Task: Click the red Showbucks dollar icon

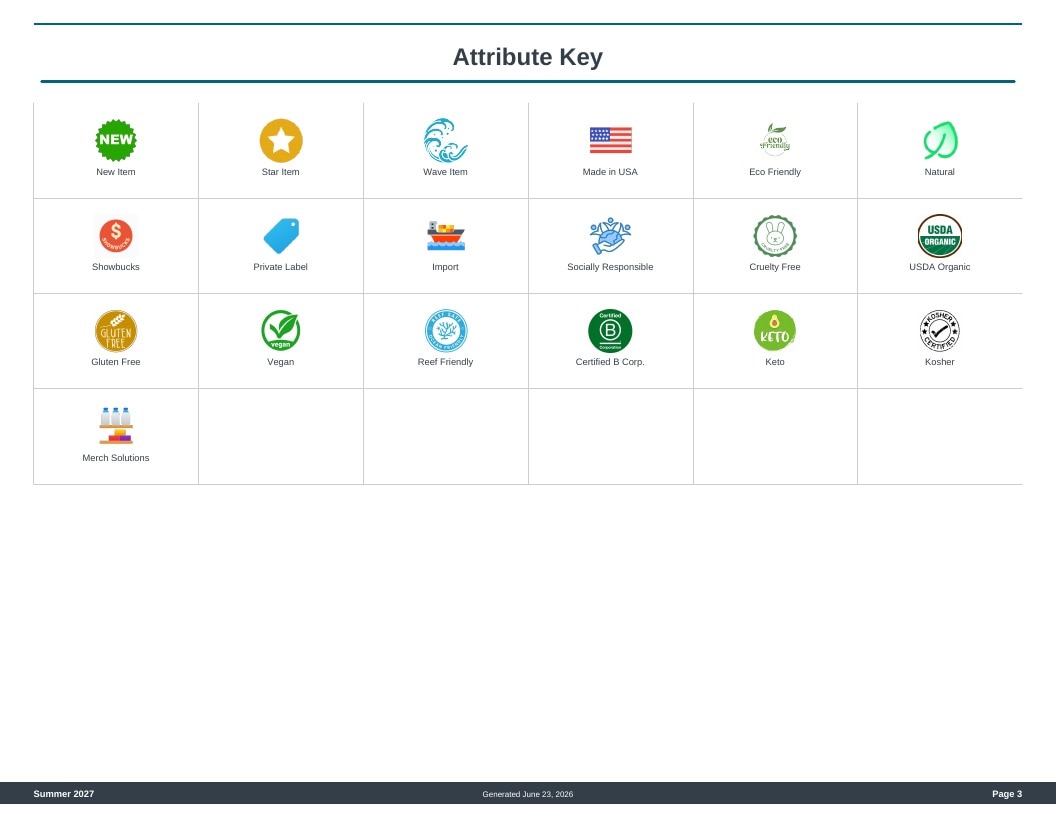Action: 116,236
